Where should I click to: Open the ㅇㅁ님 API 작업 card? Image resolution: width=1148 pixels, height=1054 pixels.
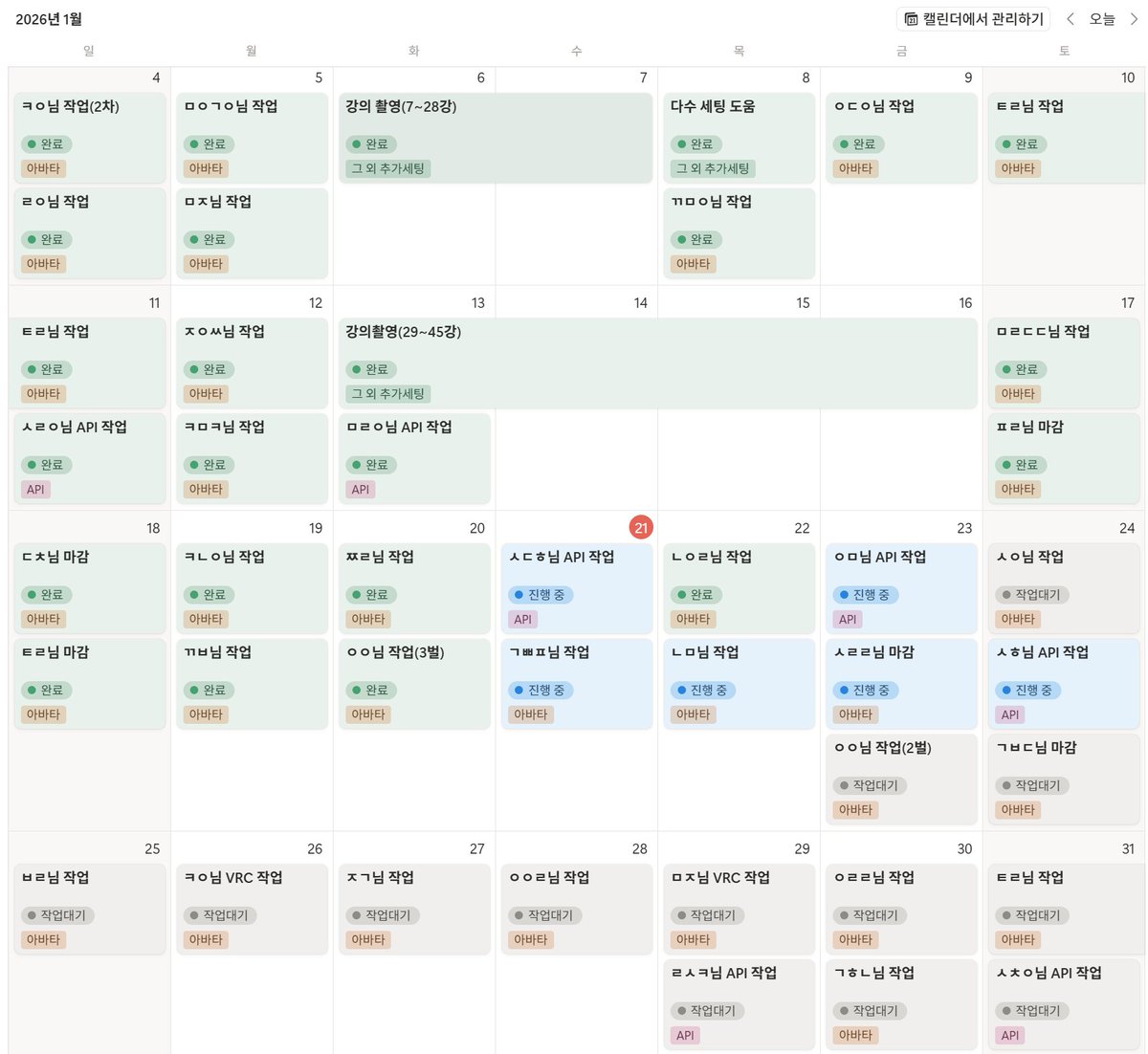[x=901, y=588]
